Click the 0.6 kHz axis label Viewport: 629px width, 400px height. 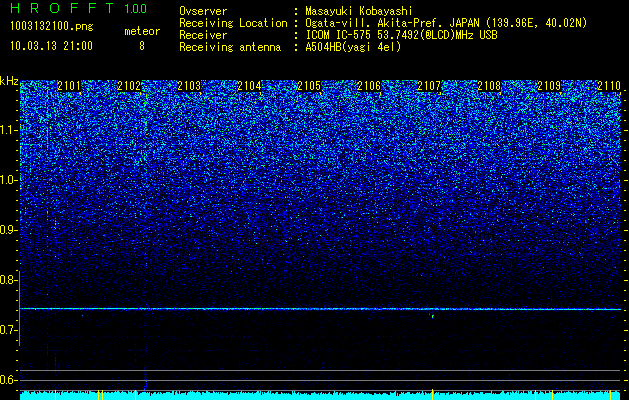[x=7, y=380]
